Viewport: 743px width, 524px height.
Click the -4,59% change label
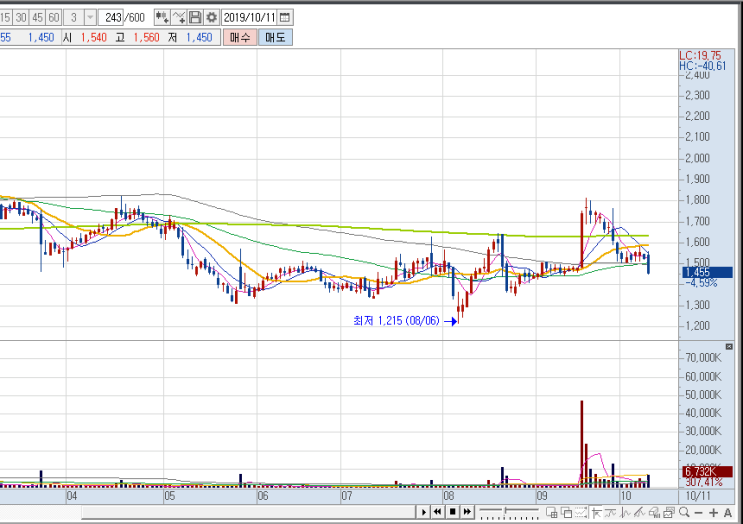[701, 283]
